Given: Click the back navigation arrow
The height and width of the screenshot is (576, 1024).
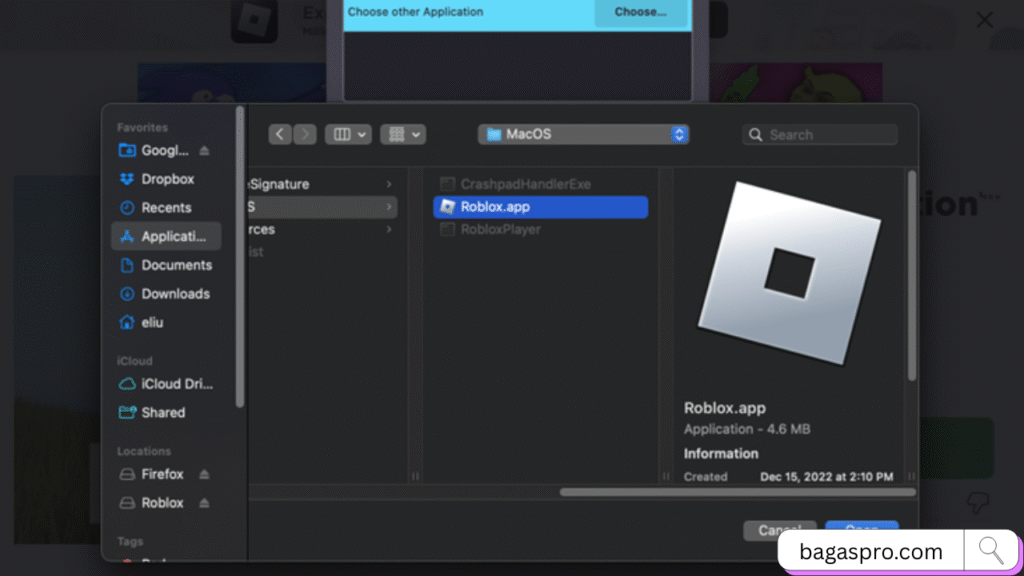Looking at the screenshot, I should click(x=280, y=133).
